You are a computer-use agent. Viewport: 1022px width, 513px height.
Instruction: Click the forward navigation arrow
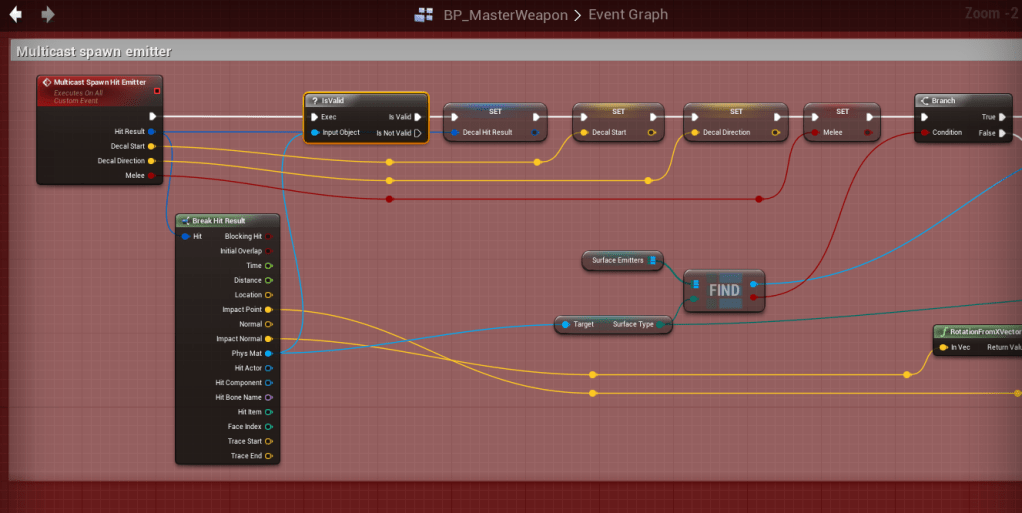pyautogui.click(x=48, y=15)
